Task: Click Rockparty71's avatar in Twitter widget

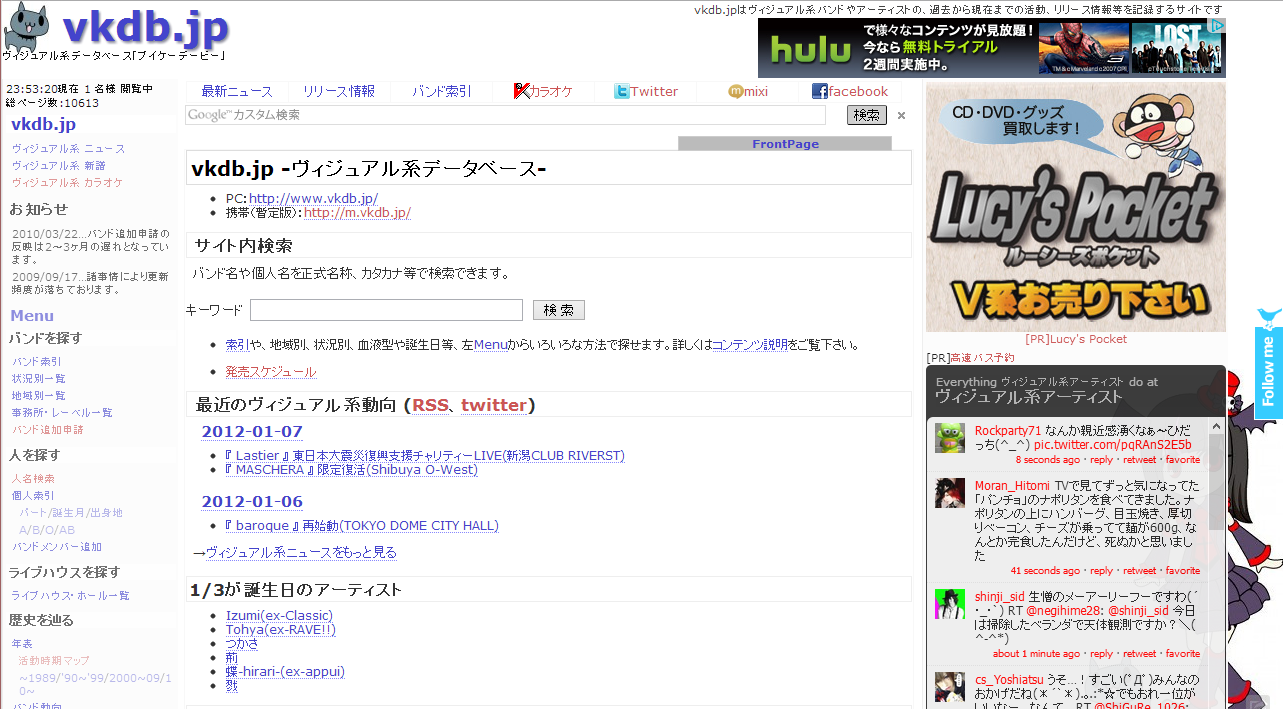Action: [949, 438]
